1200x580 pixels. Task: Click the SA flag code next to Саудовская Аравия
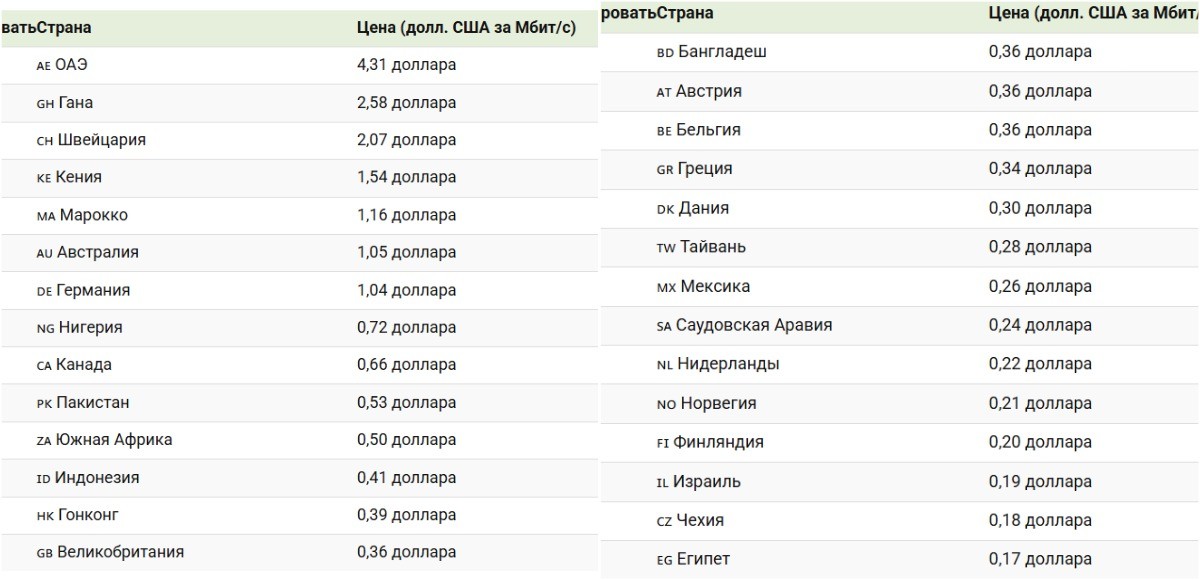click(x=664, y=326)
